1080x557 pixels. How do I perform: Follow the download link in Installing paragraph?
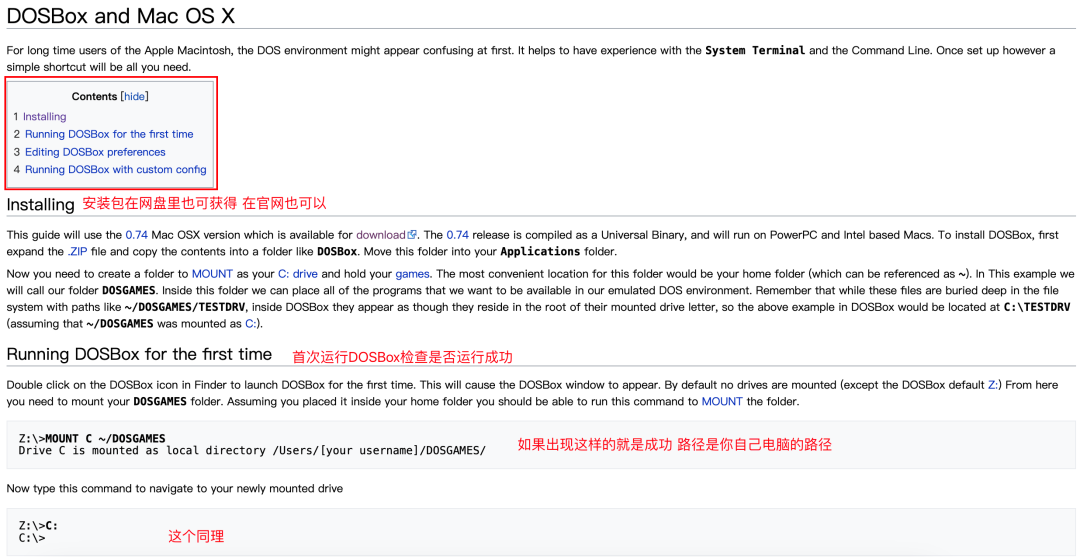(x=381, y=235)
